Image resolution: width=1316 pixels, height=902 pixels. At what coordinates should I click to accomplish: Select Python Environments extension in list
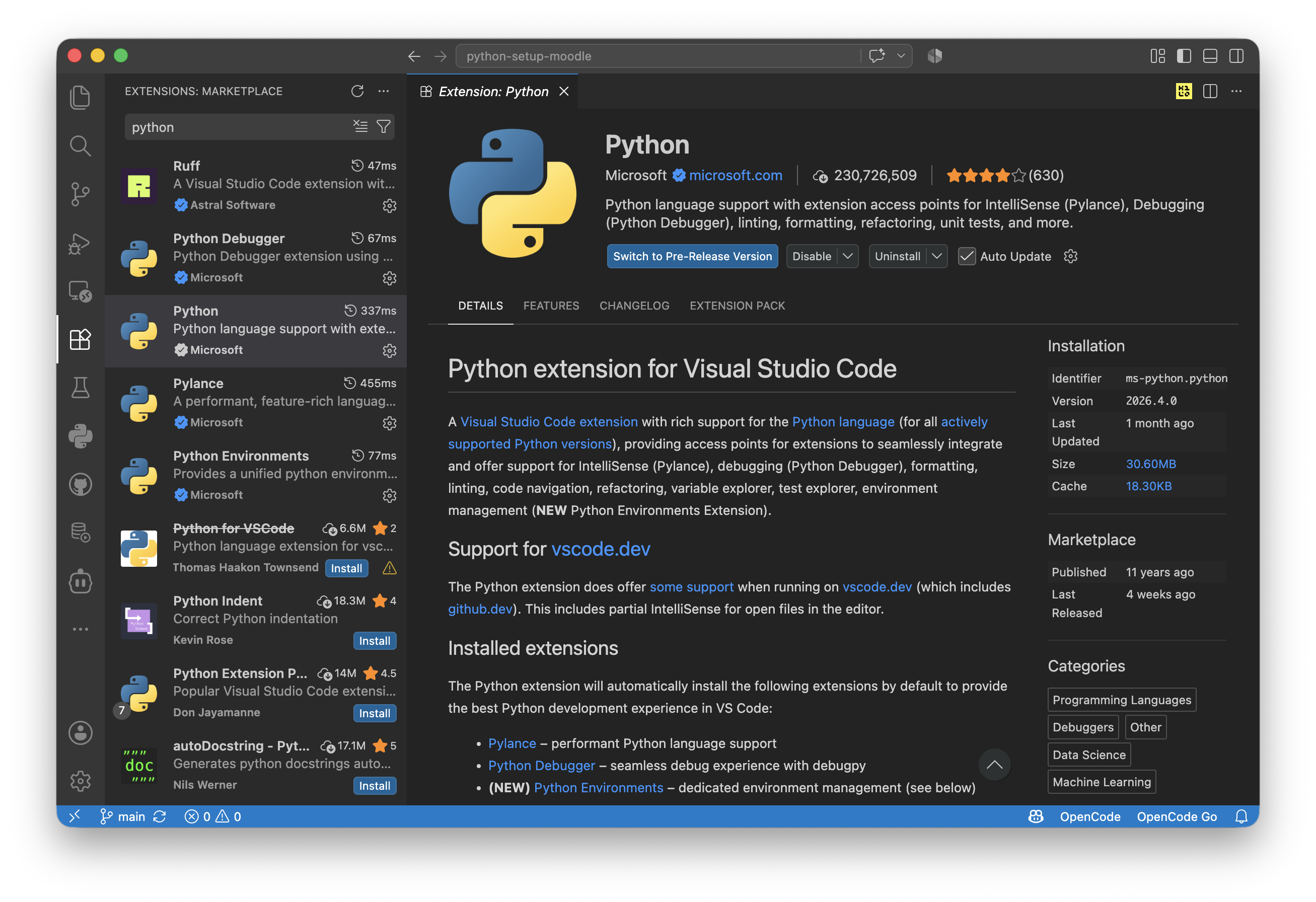click(x=256, y=476)
